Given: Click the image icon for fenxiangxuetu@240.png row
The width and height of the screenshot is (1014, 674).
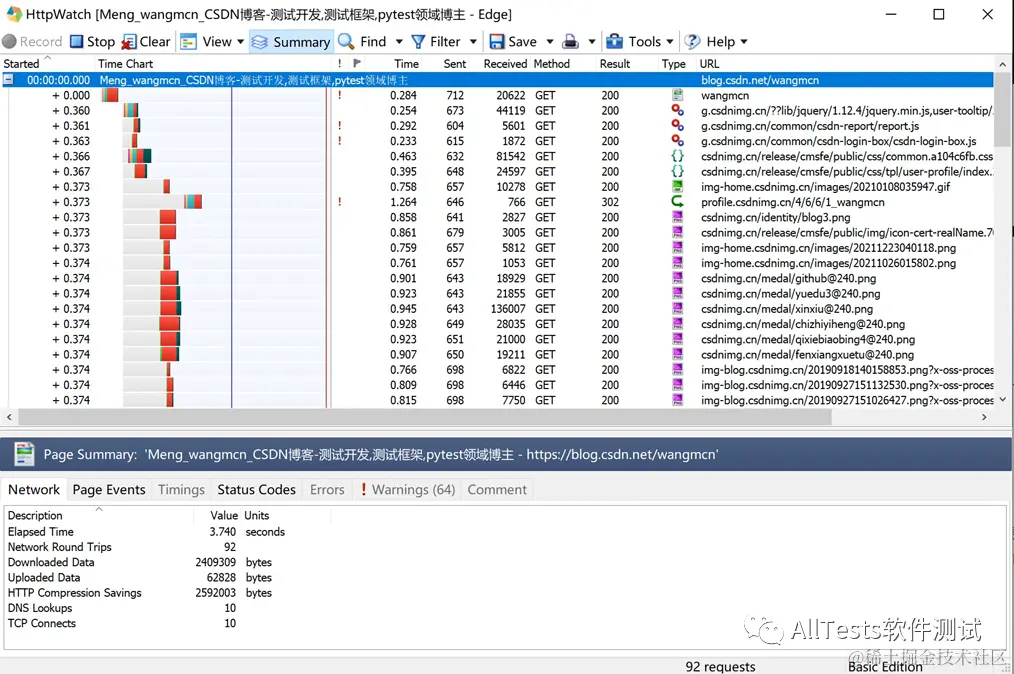Looking at the screenshot, I should tap(677, 354).
